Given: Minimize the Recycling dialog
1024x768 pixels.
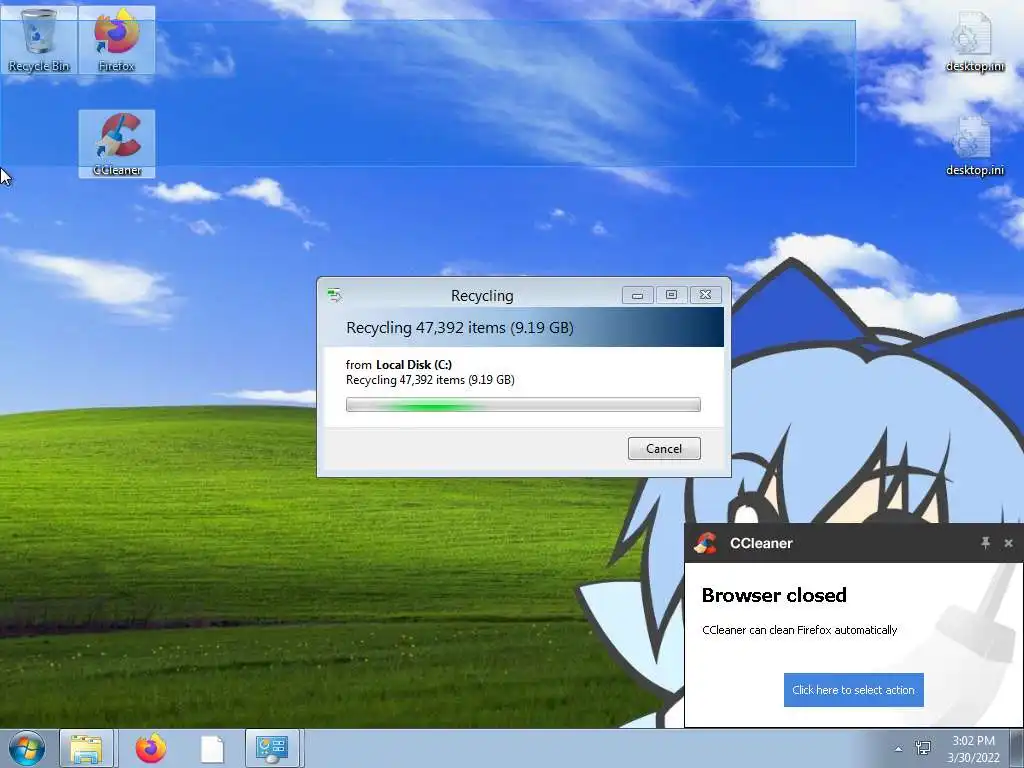Looking at the screenshot, I should pos(638,295).
